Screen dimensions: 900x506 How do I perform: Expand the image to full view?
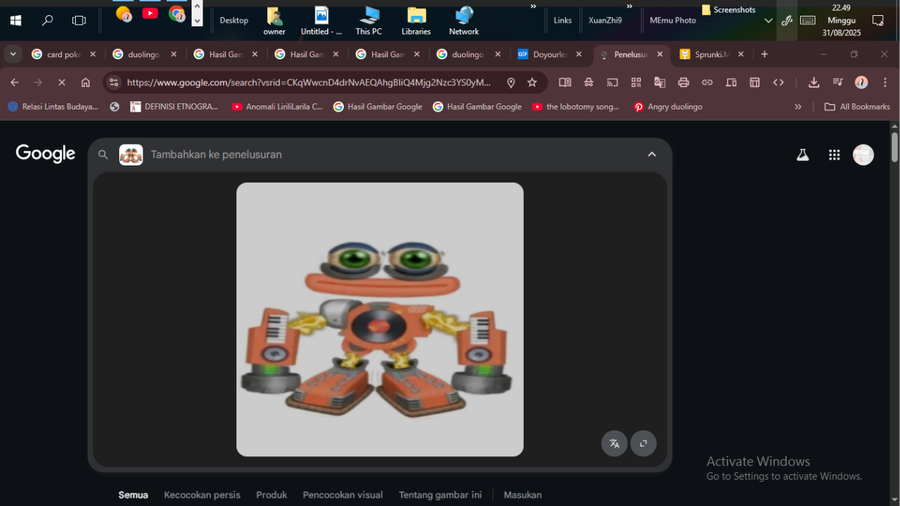pos(643,443)
